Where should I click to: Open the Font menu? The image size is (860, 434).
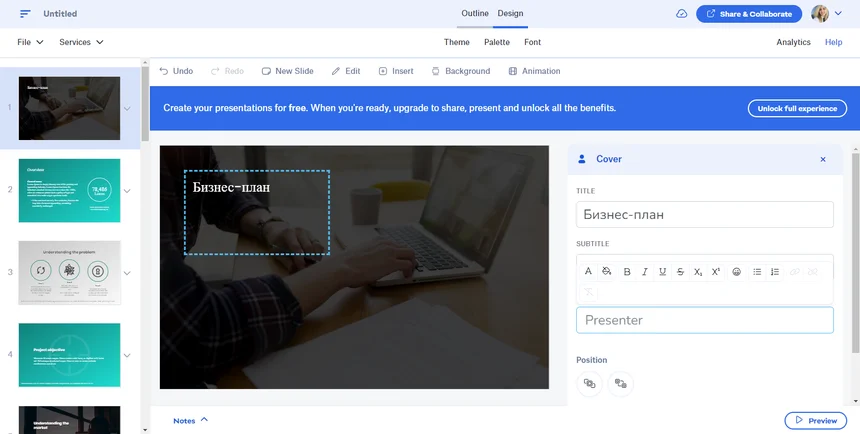532,42
